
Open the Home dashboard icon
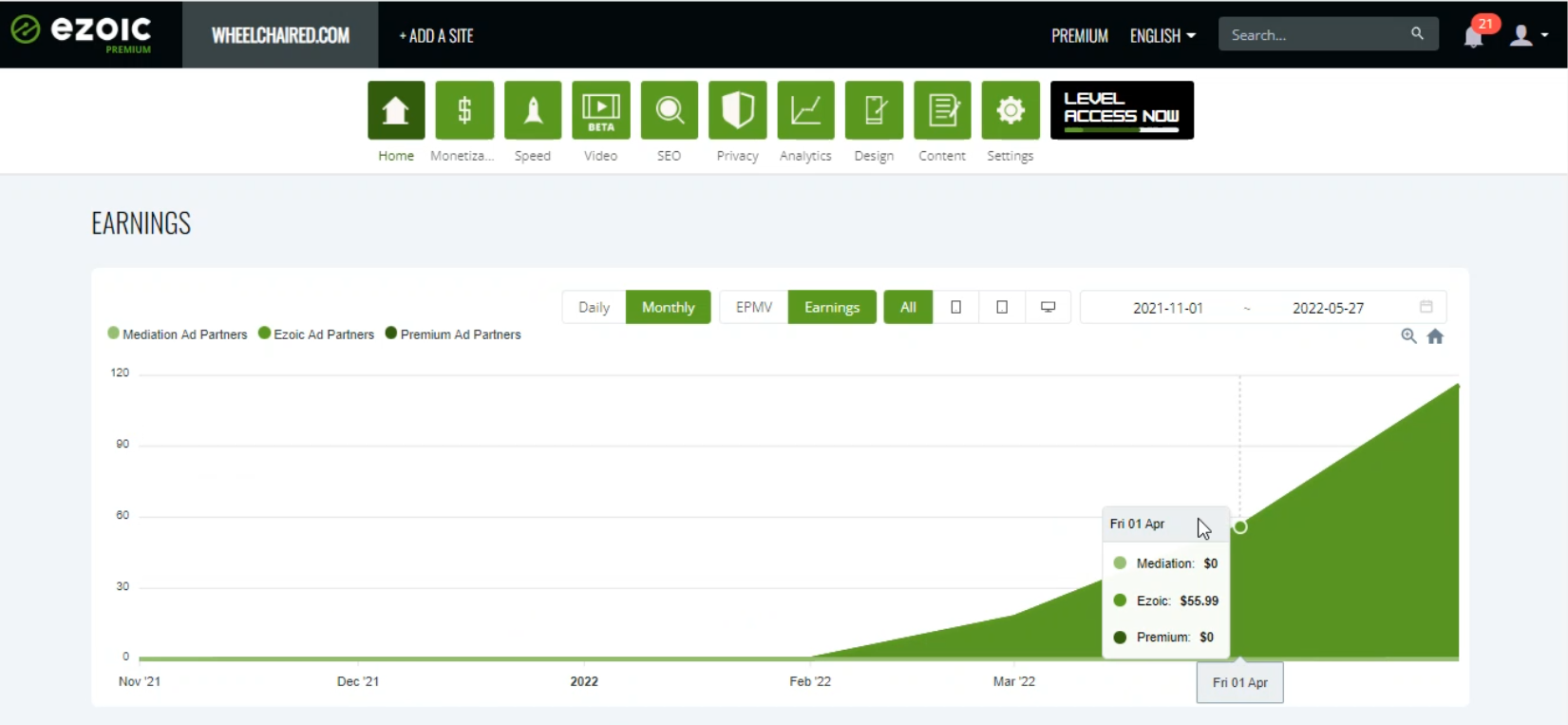tap(396, 110)
